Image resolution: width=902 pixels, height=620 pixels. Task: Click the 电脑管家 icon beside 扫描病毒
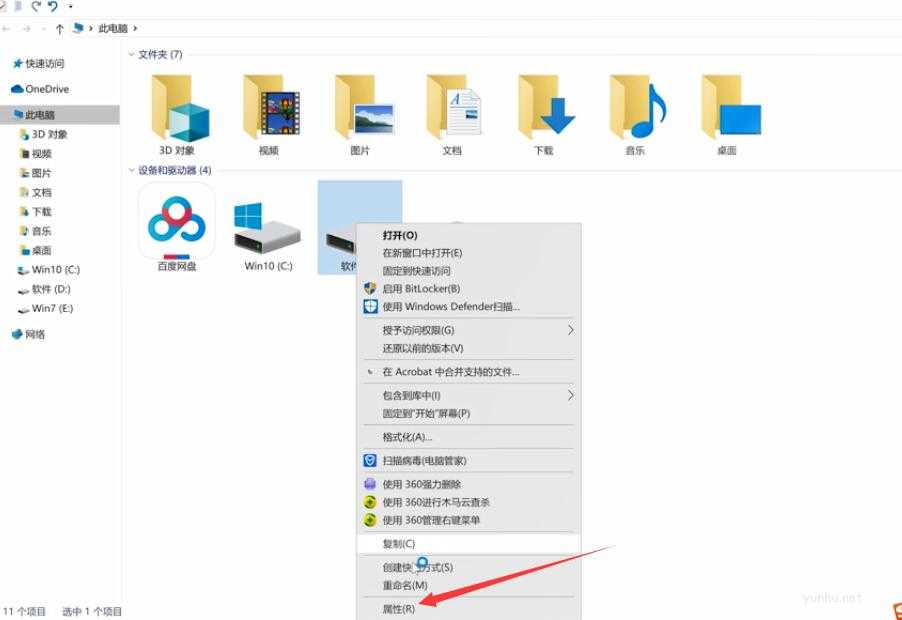(x=368, y=461)
